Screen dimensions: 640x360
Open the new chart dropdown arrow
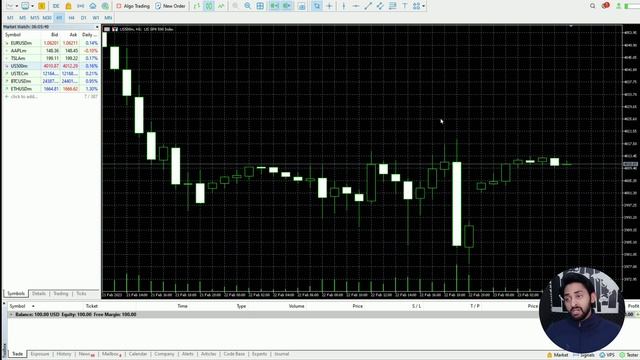(x=17, y=6)
